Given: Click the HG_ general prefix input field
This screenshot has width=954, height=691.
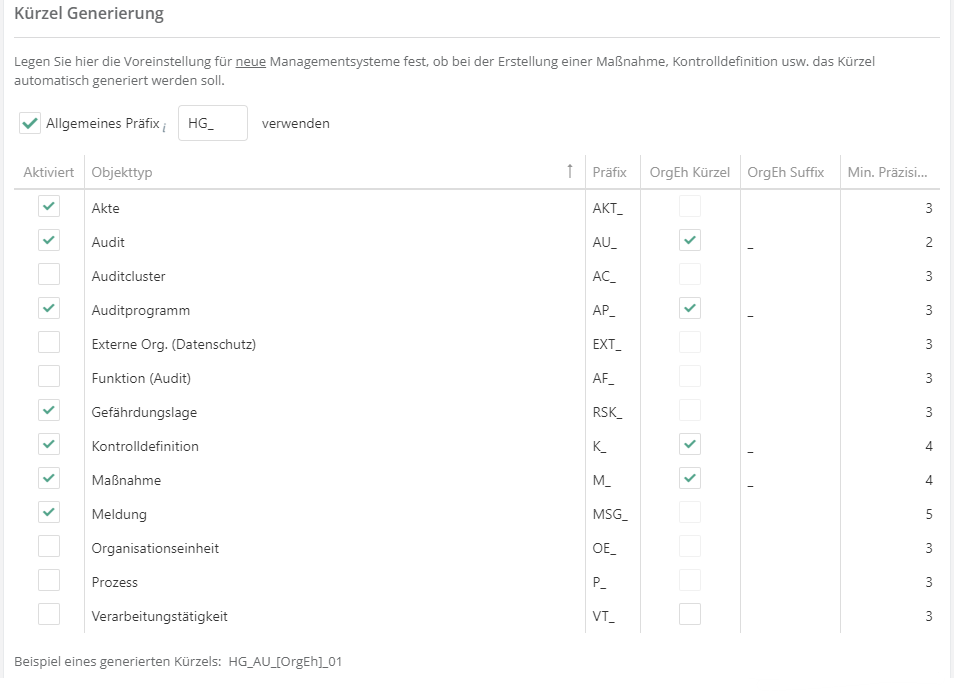Looking at the screenshot, I should [212, 124].
